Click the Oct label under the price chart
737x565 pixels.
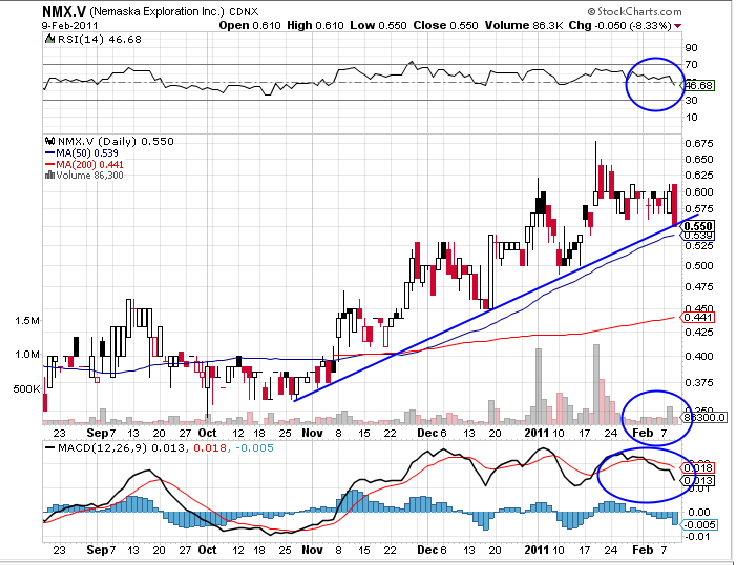[207, 433]
